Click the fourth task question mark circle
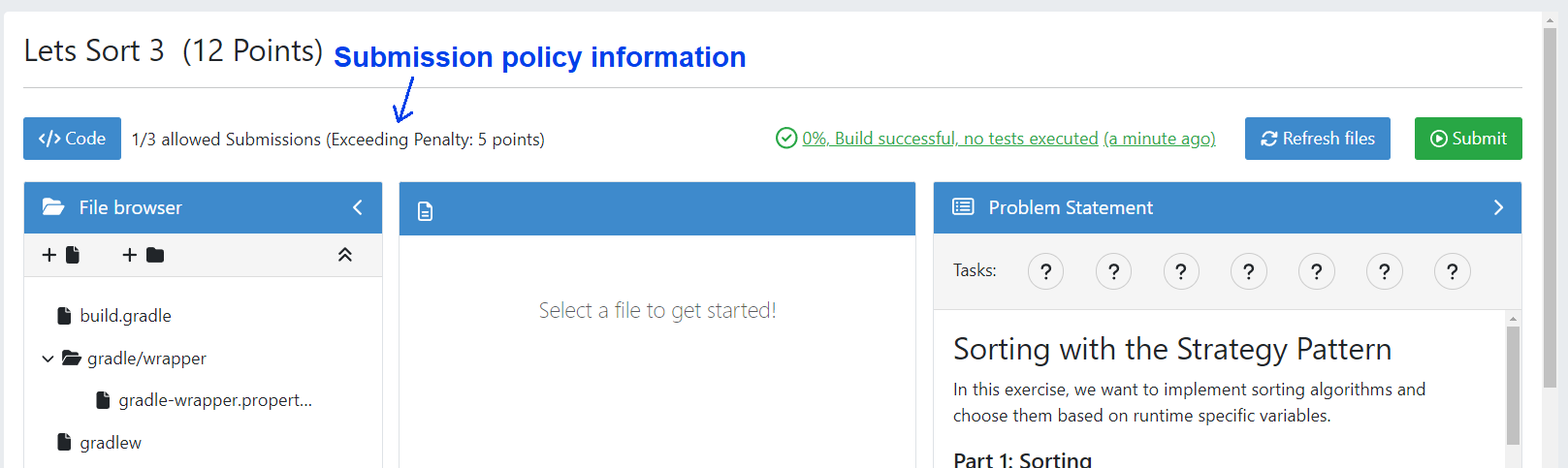Viewport: 1568px width, 468px height. (1248, 271)
